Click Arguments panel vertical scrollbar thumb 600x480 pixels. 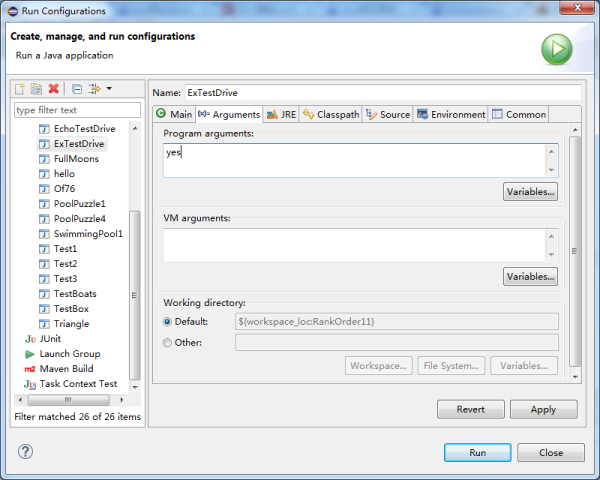tap(575, 251)
